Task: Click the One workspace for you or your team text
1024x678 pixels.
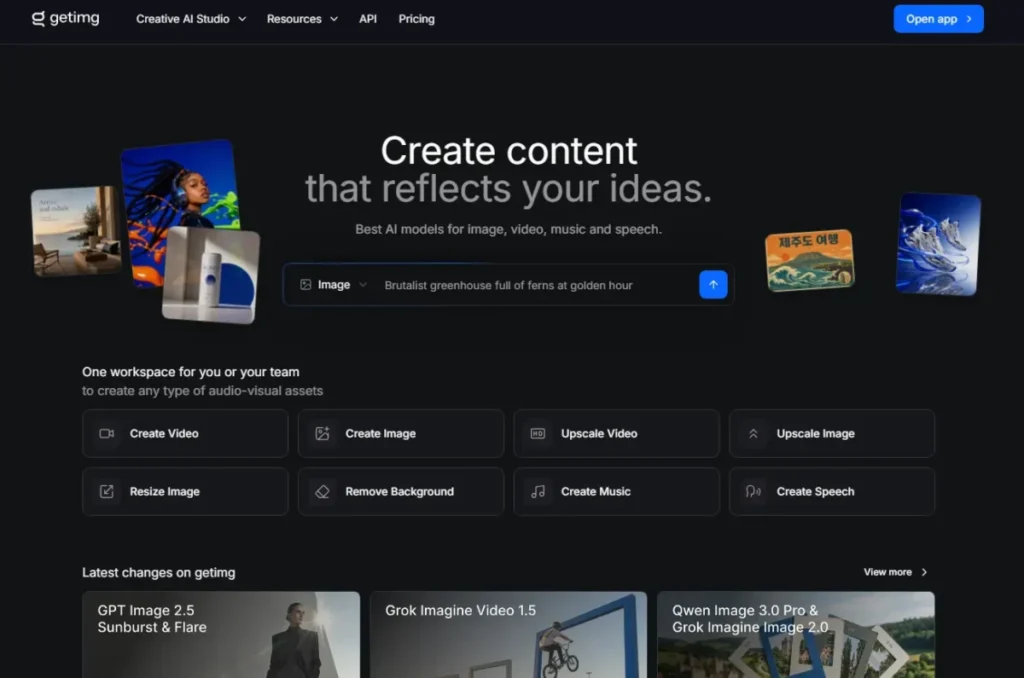Action: coord(191,372)
